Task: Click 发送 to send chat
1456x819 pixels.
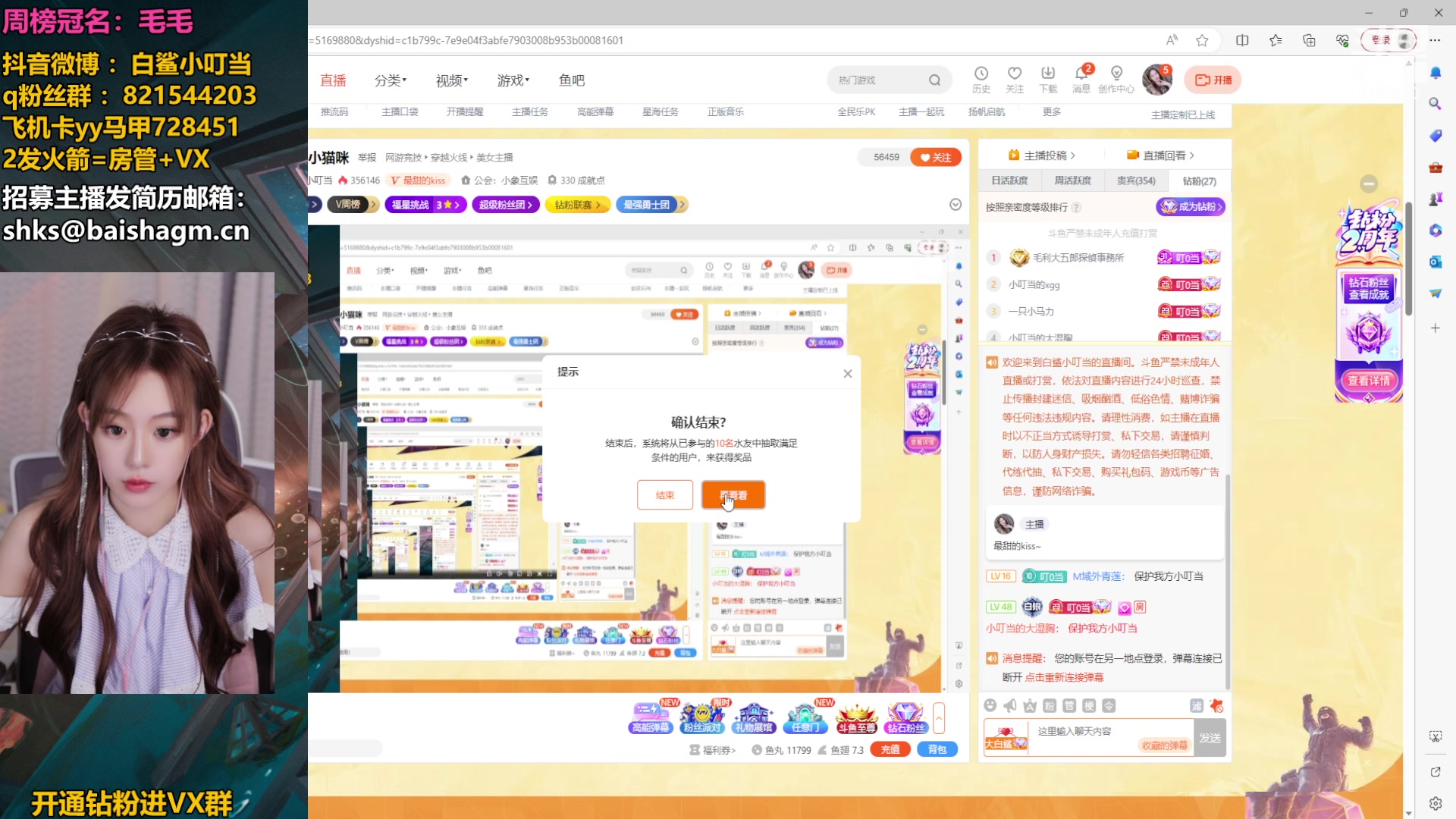Action: point(1210,738)
